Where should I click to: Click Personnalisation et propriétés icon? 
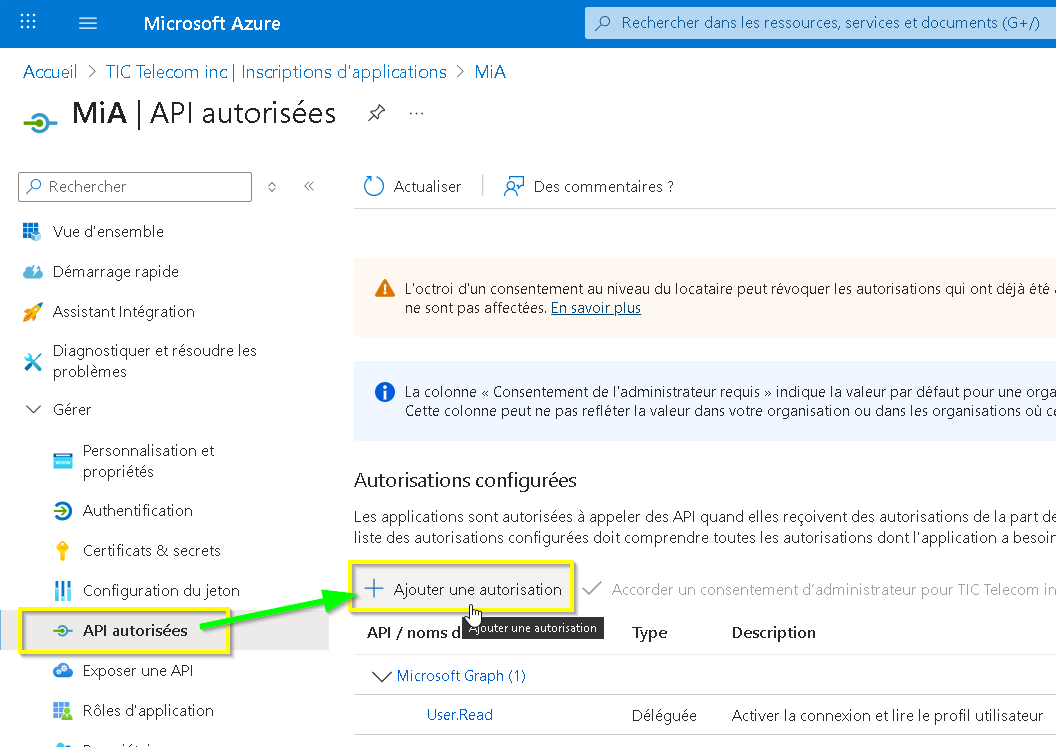pos(63,461)
